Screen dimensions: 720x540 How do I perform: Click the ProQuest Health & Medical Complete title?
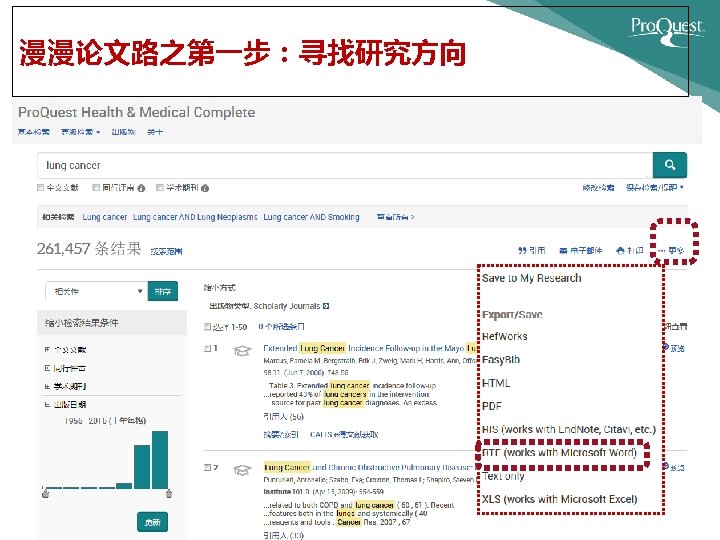(136, 112)
